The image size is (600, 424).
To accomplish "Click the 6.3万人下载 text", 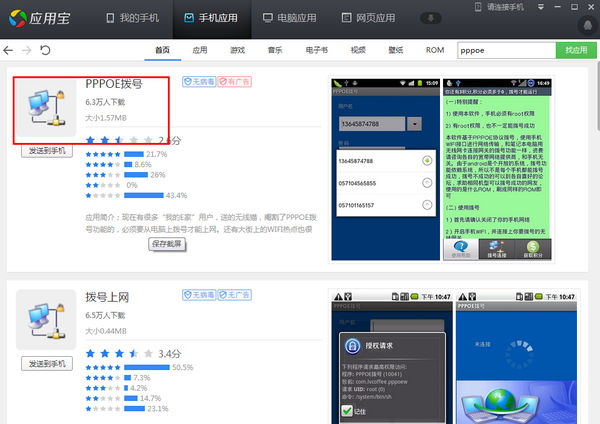I will click(x=105, y=102).
